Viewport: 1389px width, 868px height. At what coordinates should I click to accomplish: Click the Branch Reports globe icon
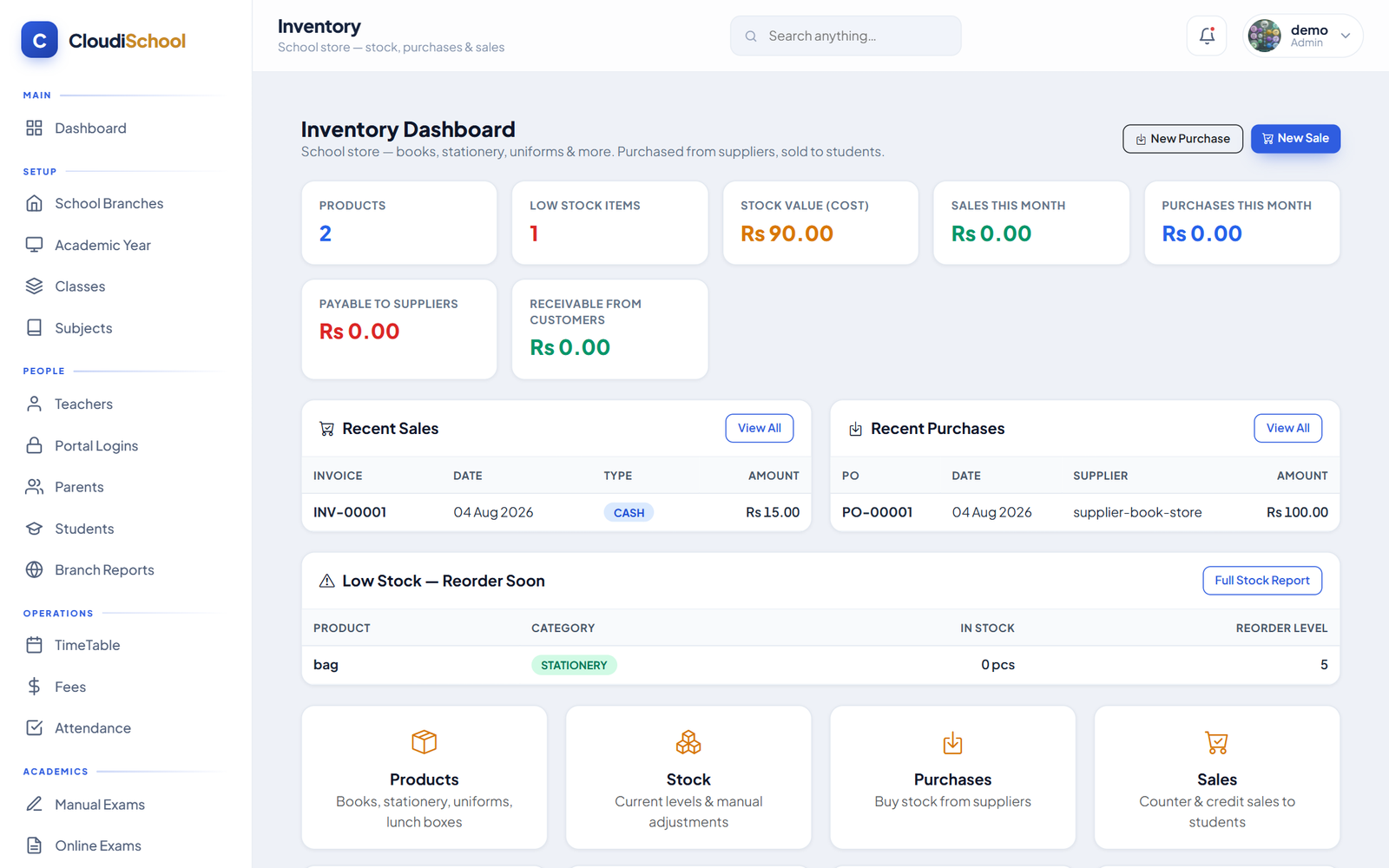coord(34,569)
